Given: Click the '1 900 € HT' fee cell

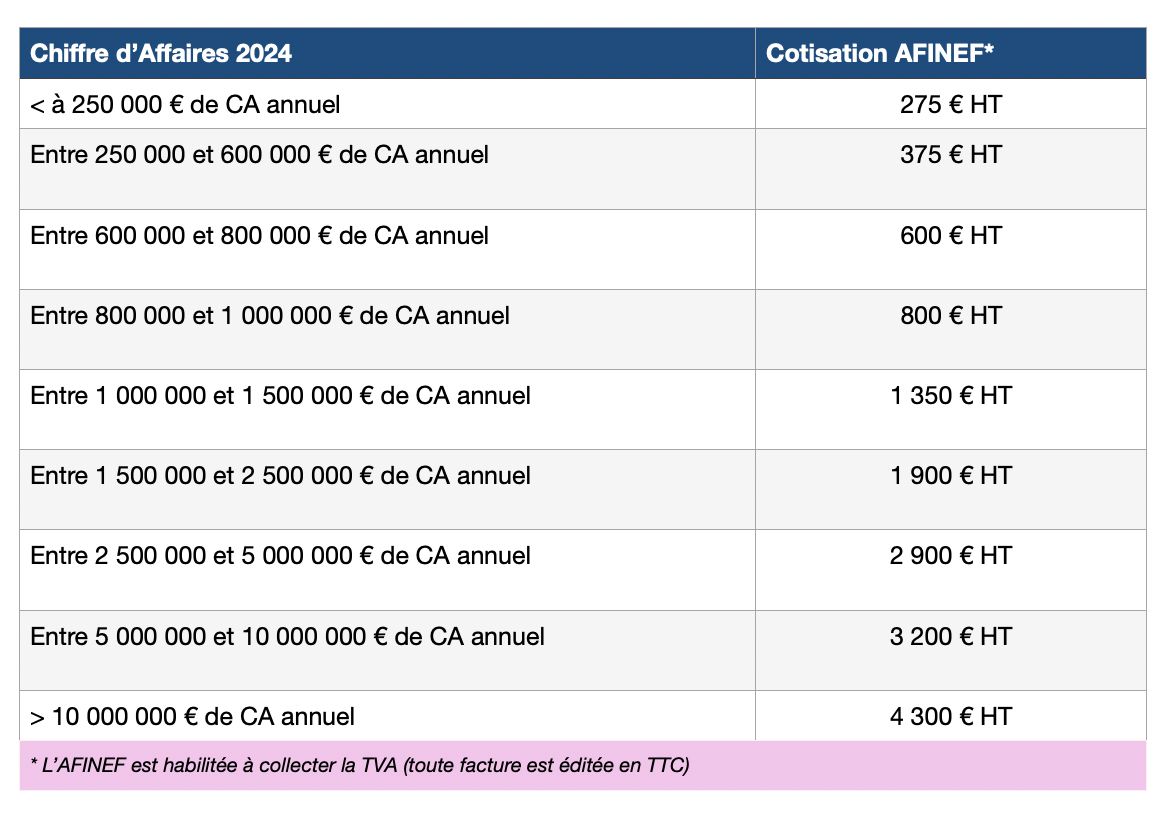Looking at the screenshot, I should coord(950,476).
